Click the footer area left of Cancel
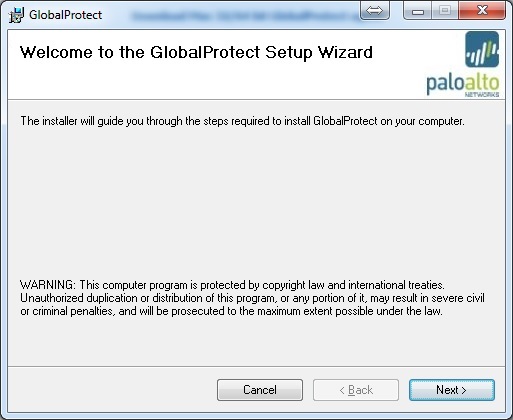Screen dimensions: 513x420 coord(112,390)
